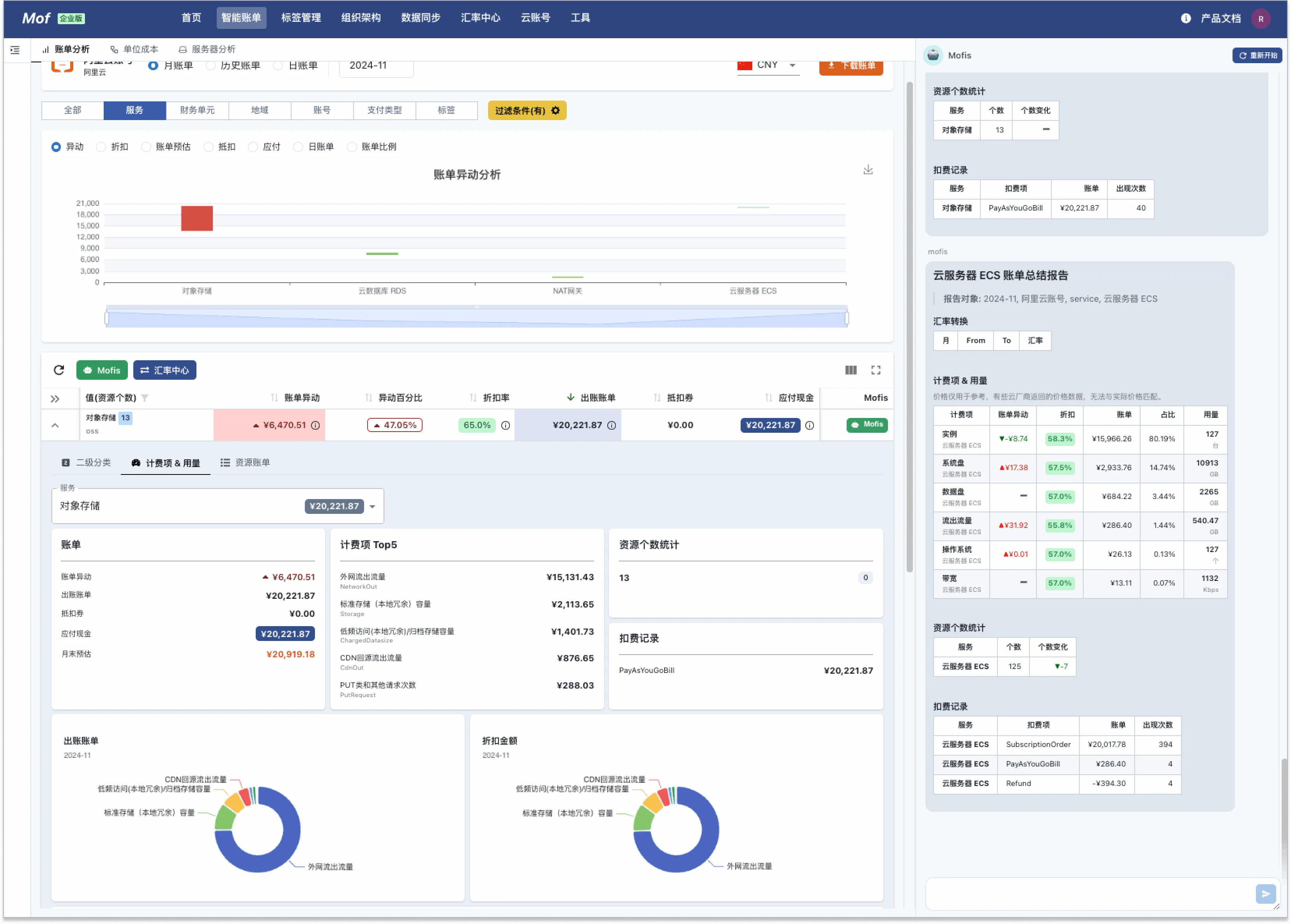Click the 重新开始 button
This screenshot has height=924, width=1291.
pyautogui.click(x=1257, y=55)
